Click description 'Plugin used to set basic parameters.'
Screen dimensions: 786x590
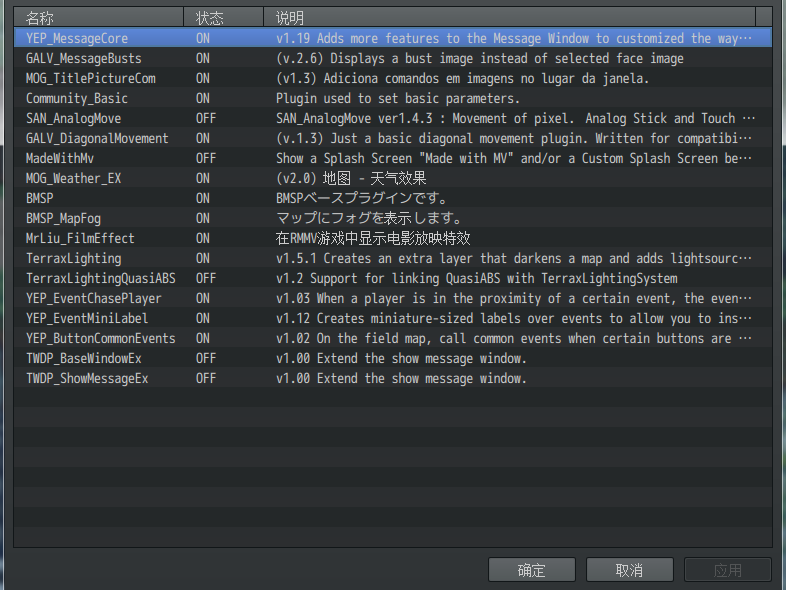point(398,98)
